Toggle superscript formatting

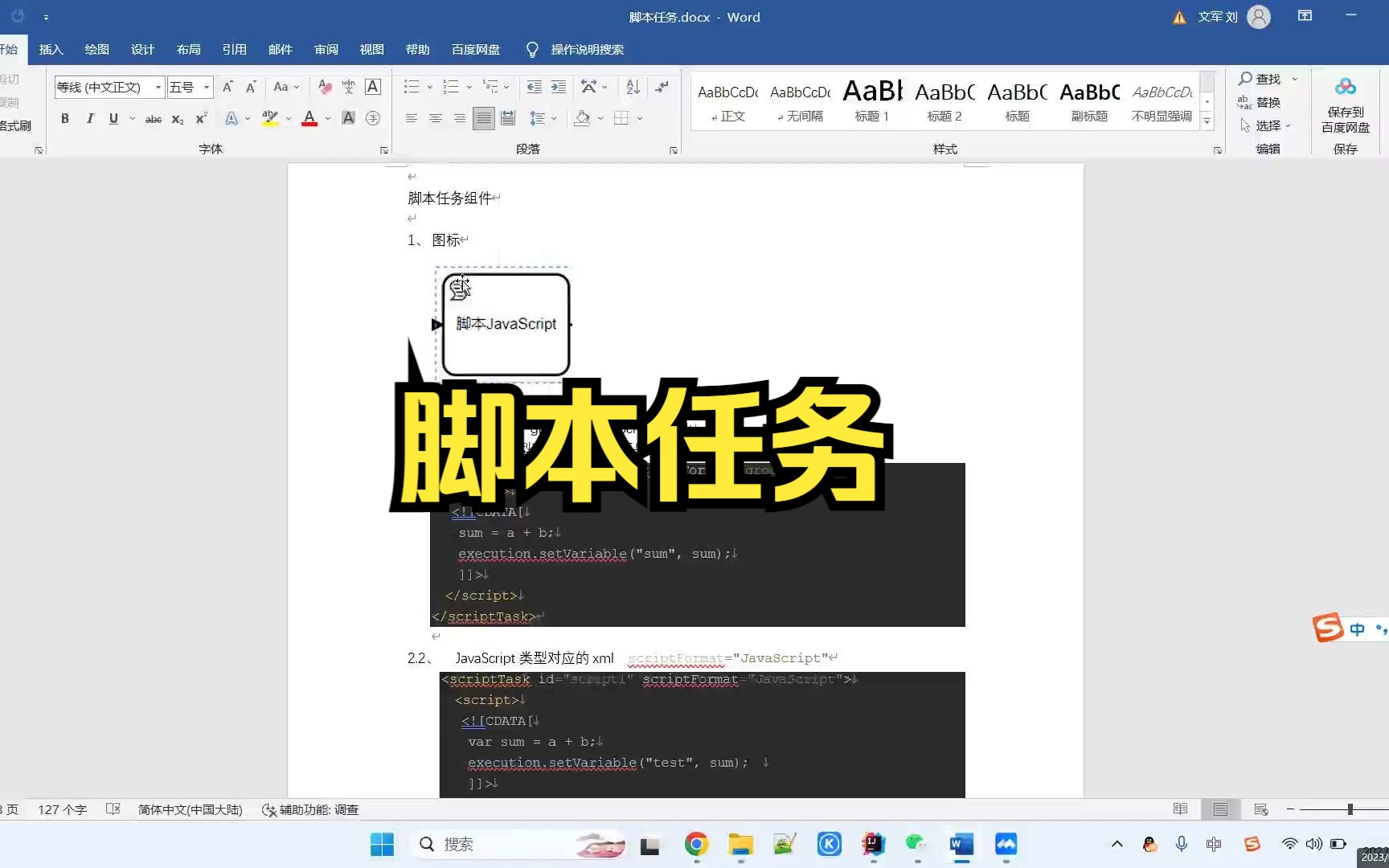point(201,118)
